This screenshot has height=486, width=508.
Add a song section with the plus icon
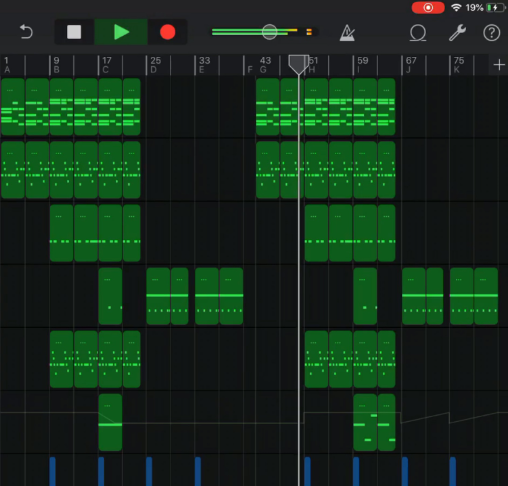coord(499,65)
